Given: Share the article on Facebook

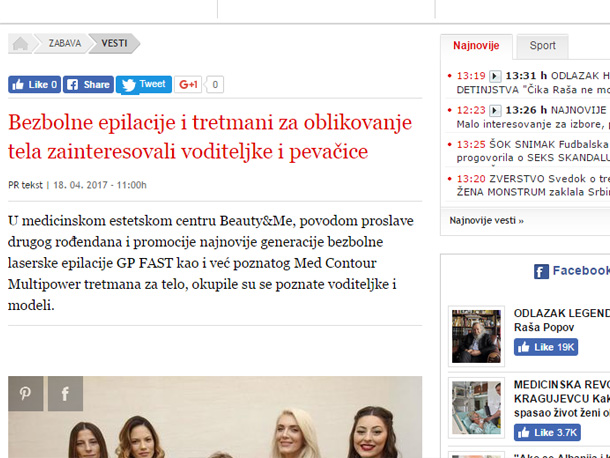Looking at the screenshot, I should pos(89,85).
